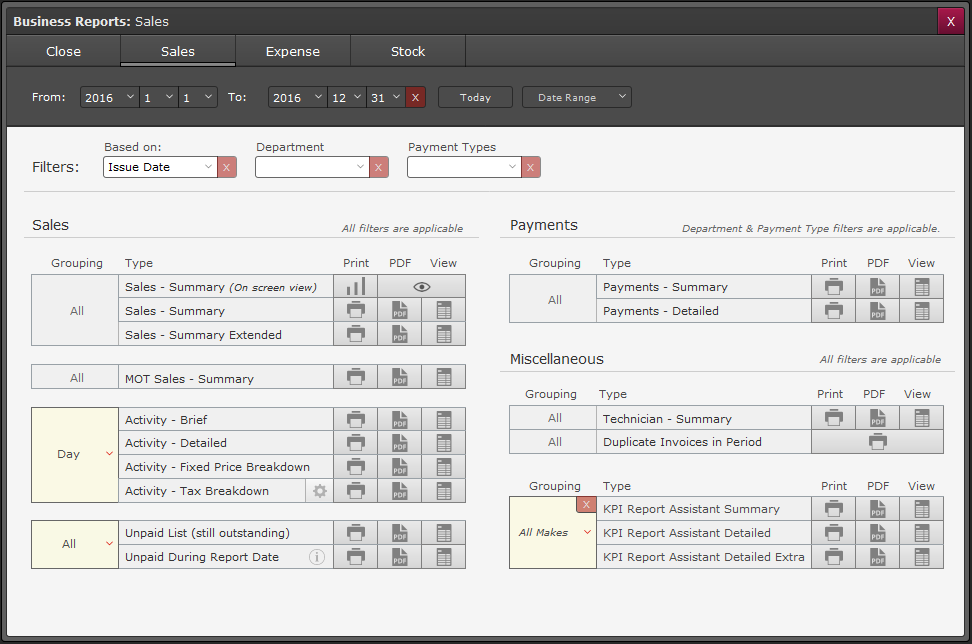Viewport: 972px width, 644px height.
Task: Open table view for Activity - Brief
Action: coord(443,420)
